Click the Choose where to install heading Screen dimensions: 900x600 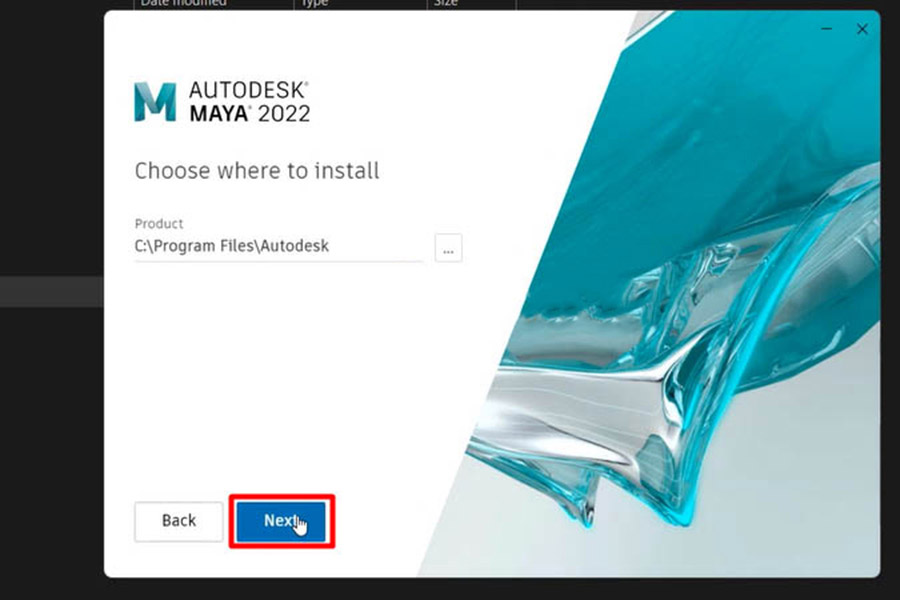[x=257, y=171]
